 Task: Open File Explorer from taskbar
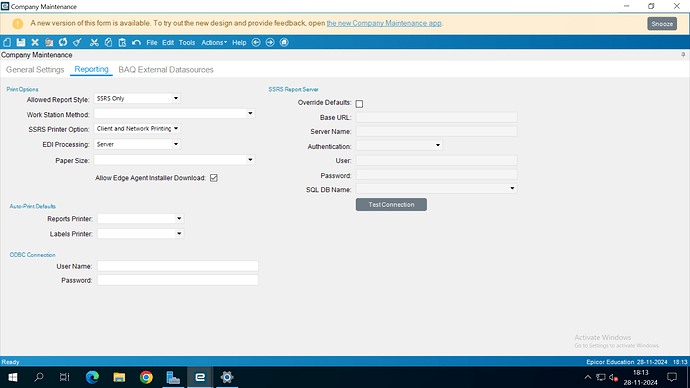click(119, 377)
